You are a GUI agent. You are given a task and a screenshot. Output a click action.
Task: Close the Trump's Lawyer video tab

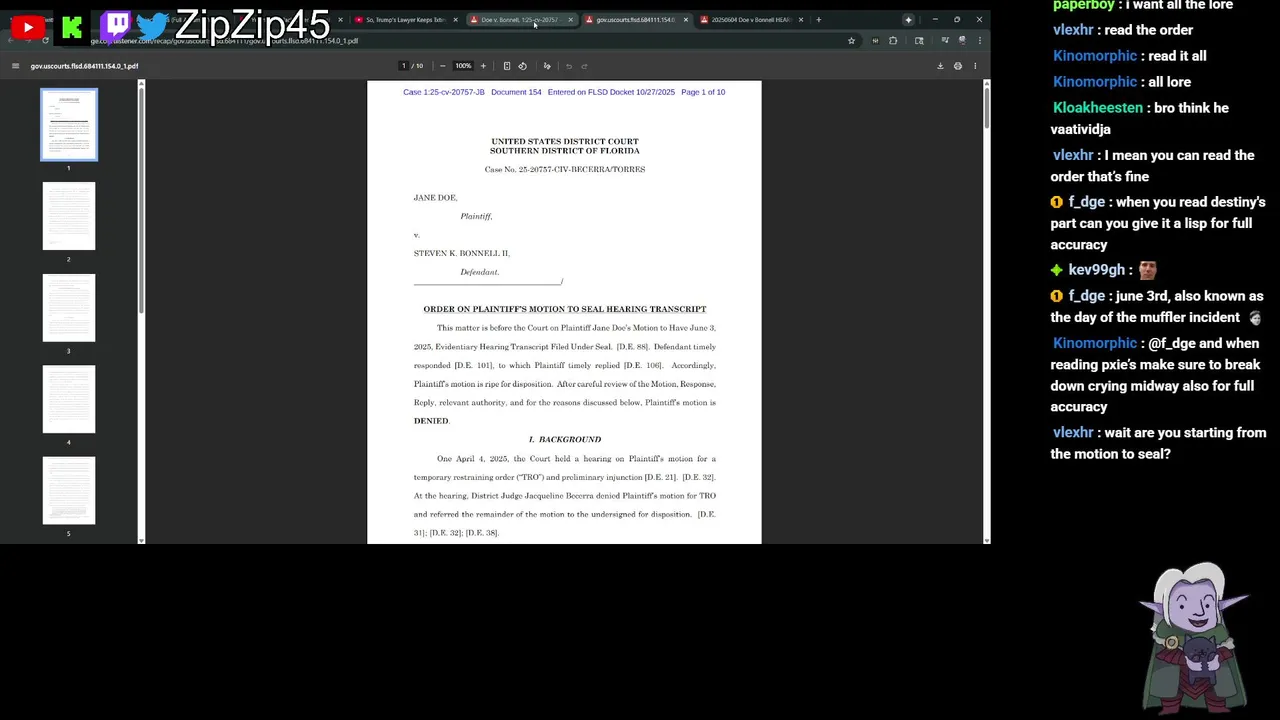455,20
